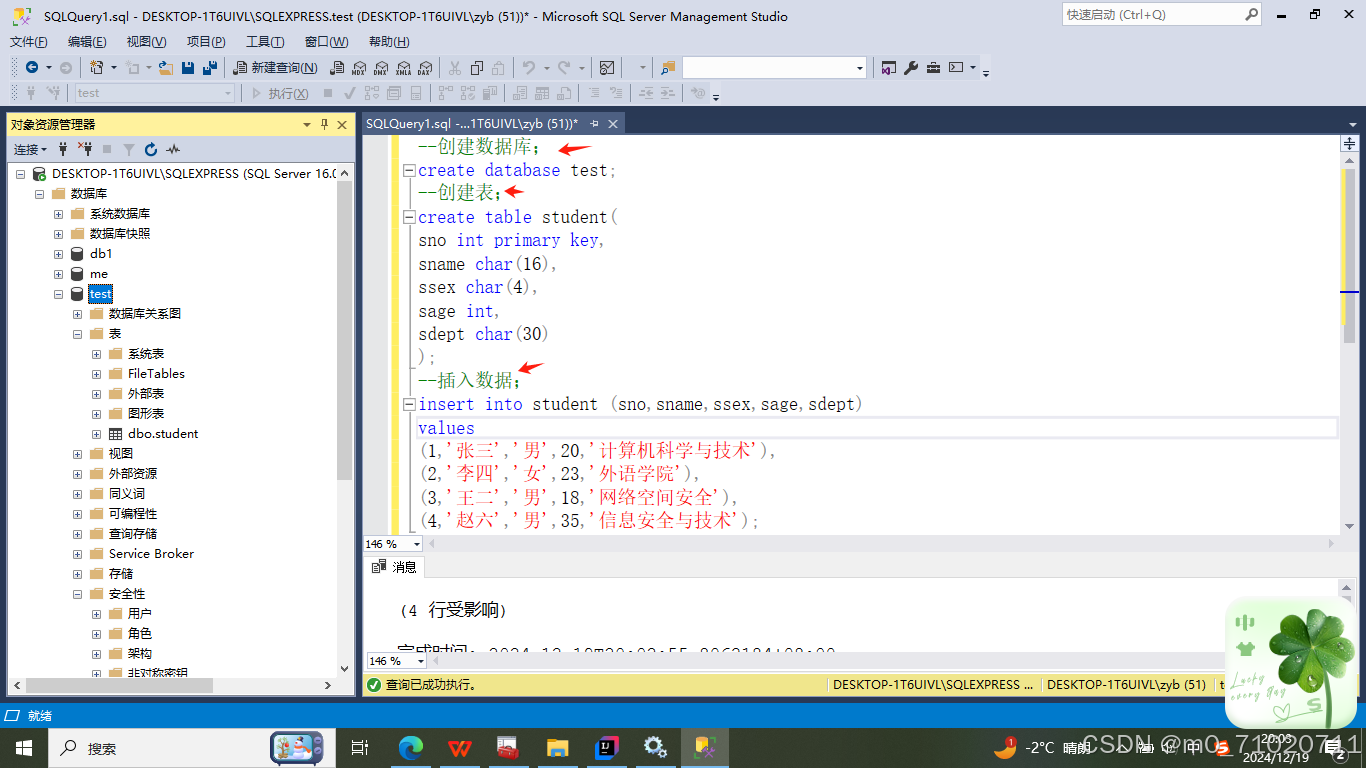
Task: Click the Refresh icon in Object Explorer
Action: click(151, 149)
